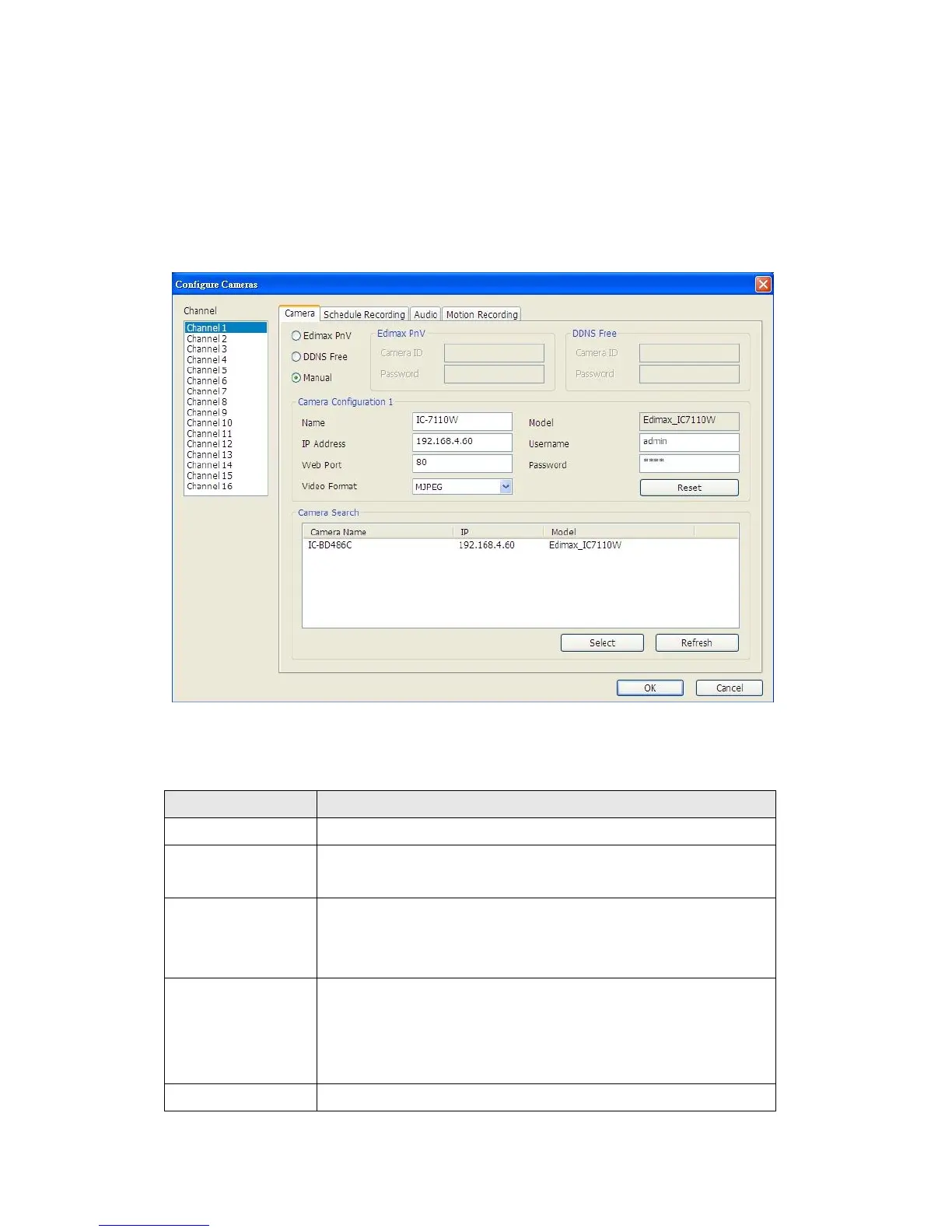Click the Model field showing Edimax_IC7110W
The width and height of the screenshot is (952, 1232).
[x=689, y=421]
